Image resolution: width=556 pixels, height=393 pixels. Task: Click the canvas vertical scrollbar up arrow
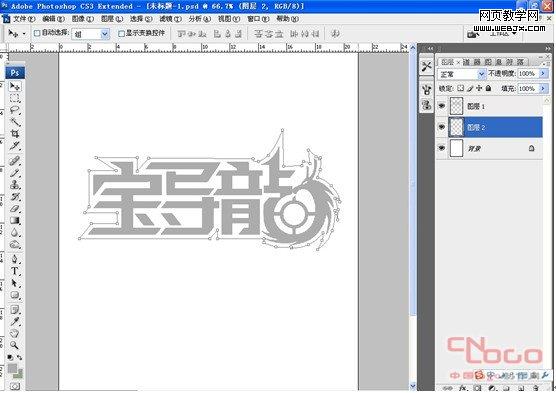tap(412, 47)
